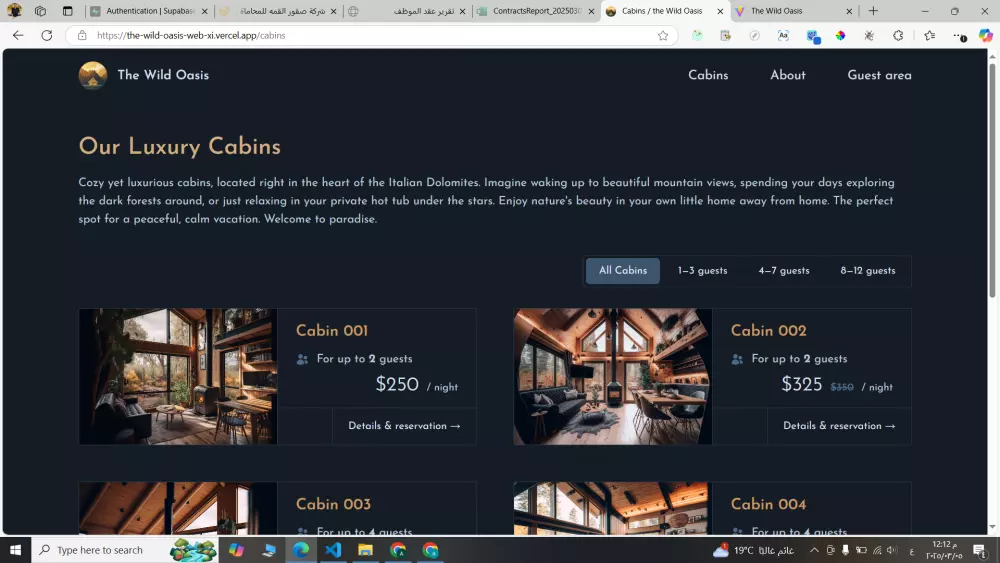Image resolution: width=1000 pixels, height=563 pixels.
Task: Click the colorful wheel extension icon
Action: pos(841,36)
